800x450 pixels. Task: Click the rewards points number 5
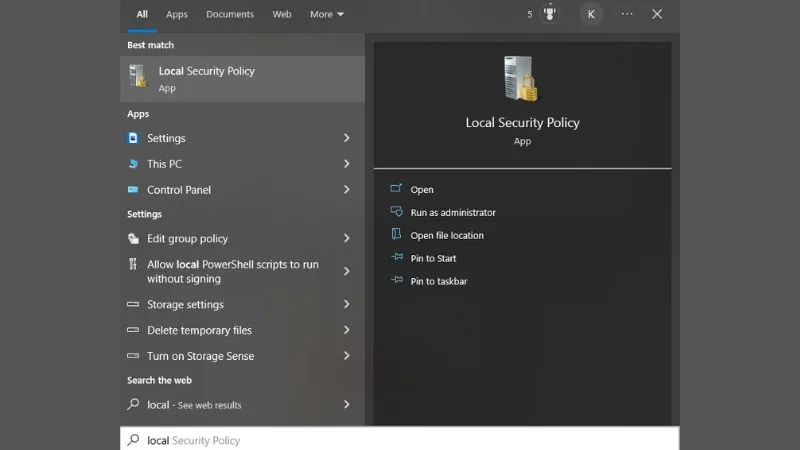click(530, 14)
